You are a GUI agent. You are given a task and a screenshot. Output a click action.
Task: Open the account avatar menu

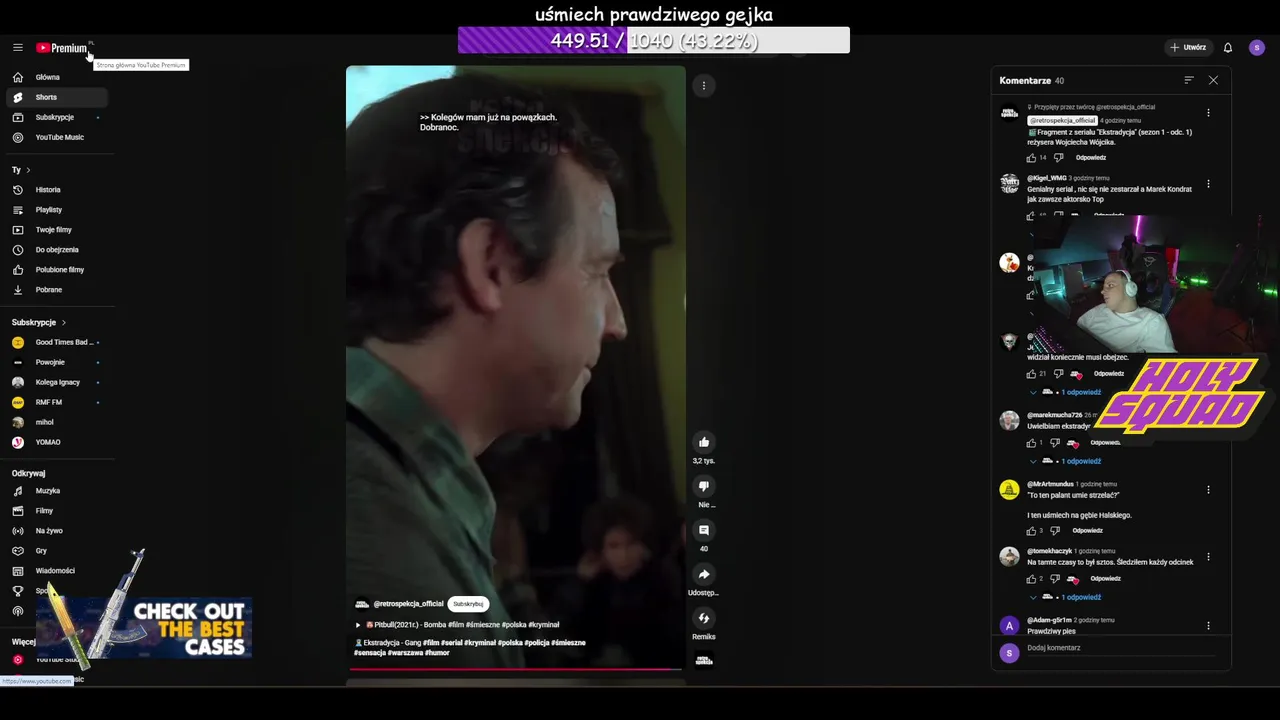pyautogui.click(x=1257, y=47)
